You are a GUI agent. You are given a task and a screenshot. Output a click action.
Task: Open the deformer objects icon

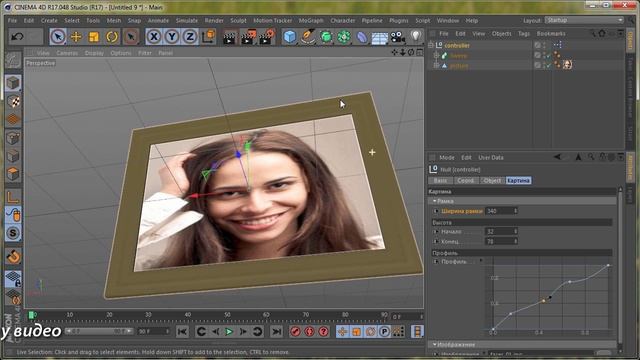tap(362, 37)
